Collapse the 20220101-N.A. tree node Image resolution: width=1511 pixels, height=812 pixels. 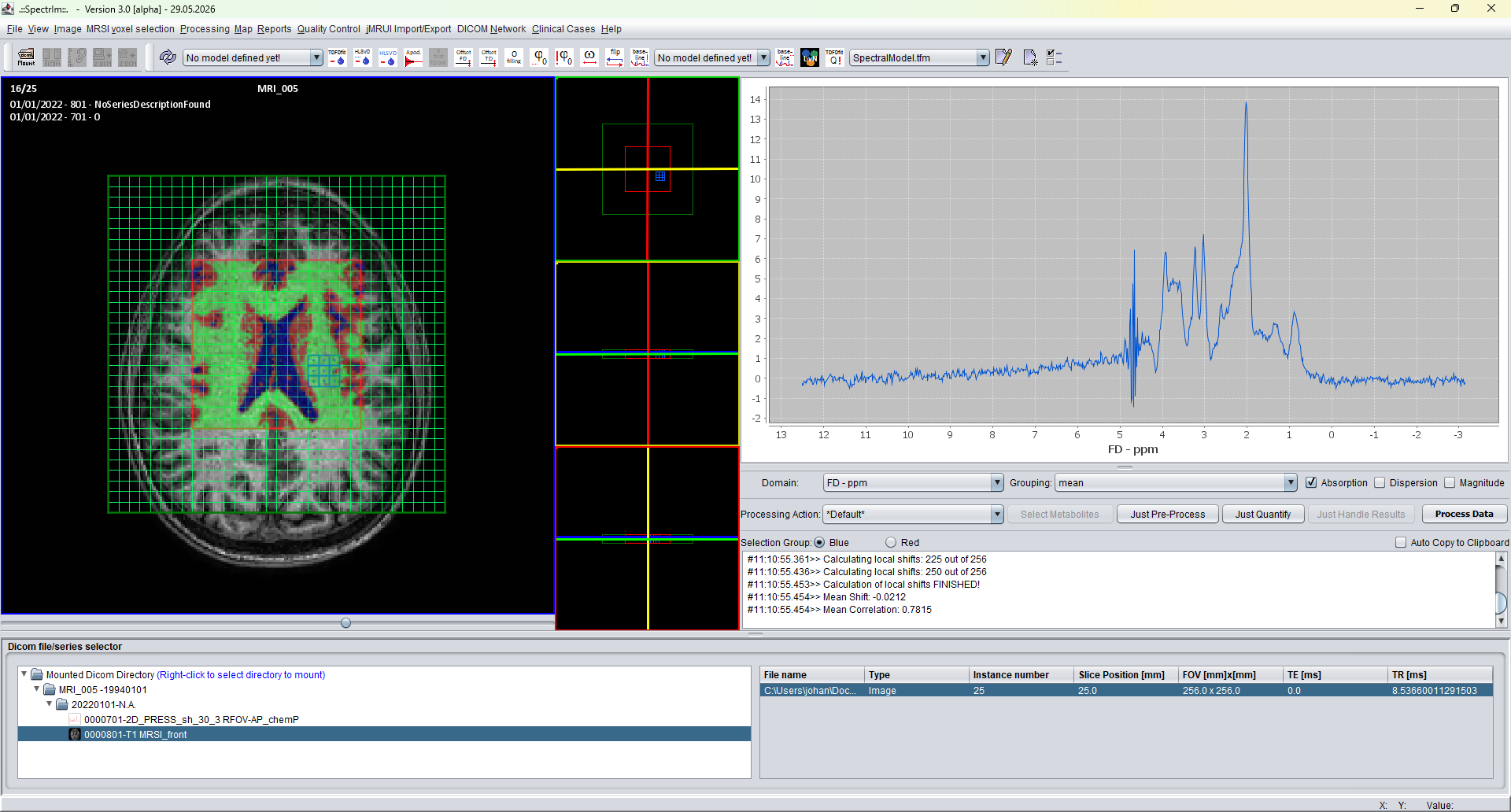49,704
